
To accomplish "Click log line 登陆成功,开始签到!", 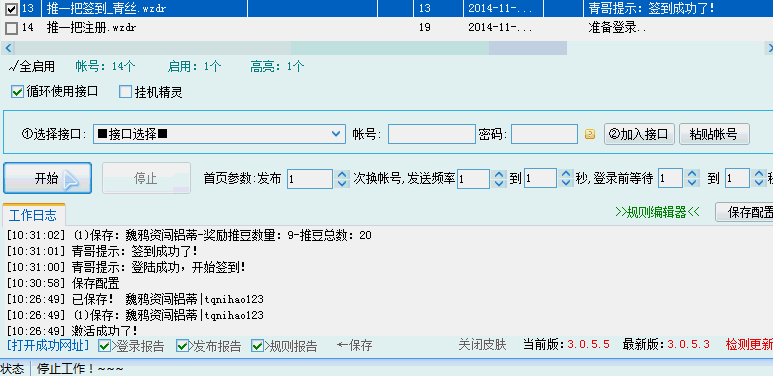I will [126, 268].
